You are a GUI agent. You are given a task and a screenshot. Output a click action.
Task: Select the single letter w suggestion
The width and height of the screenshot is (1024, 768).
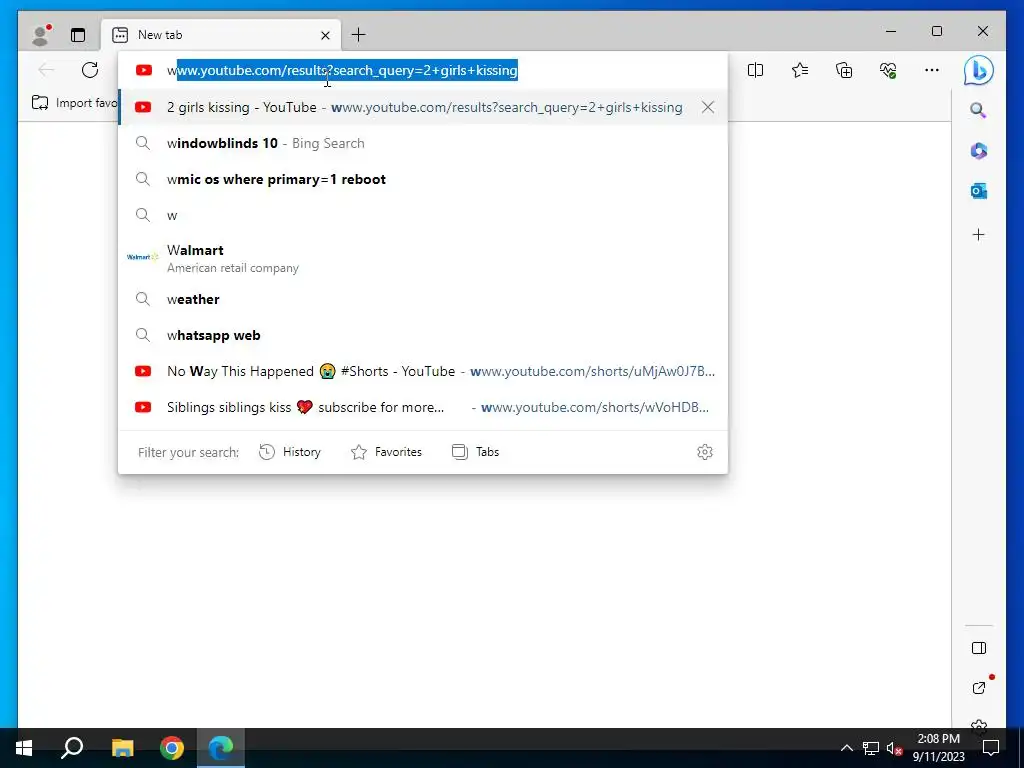click(x=423, y=215)
